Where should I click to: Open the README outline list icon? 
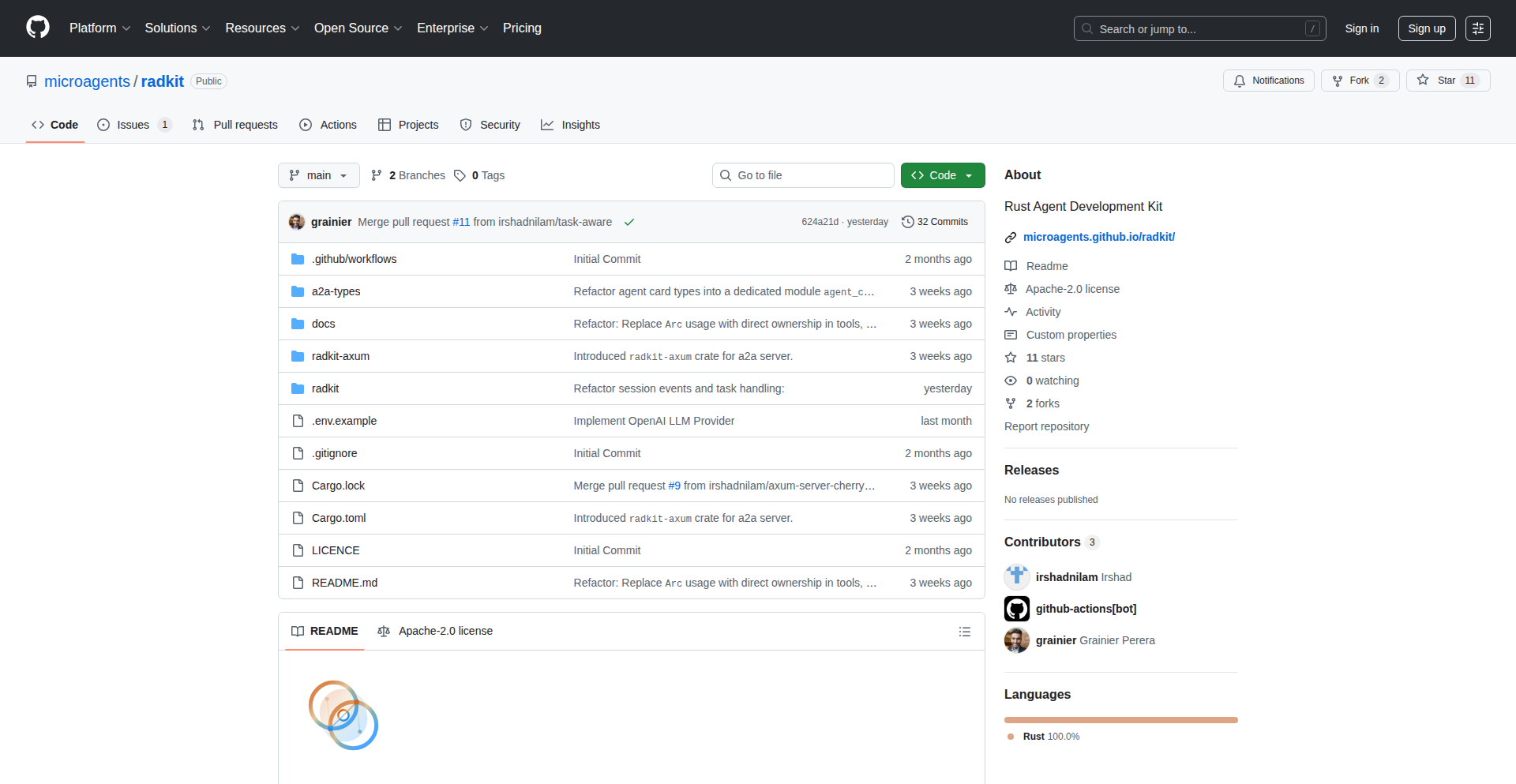coord(964,632)
